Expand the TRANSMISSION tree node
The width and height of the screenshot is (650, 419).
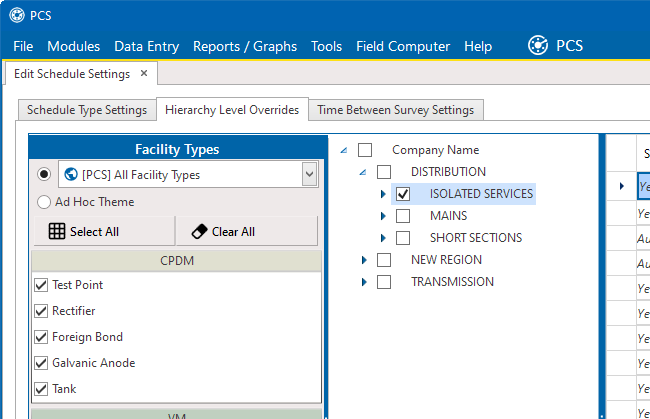coord(364,282)
